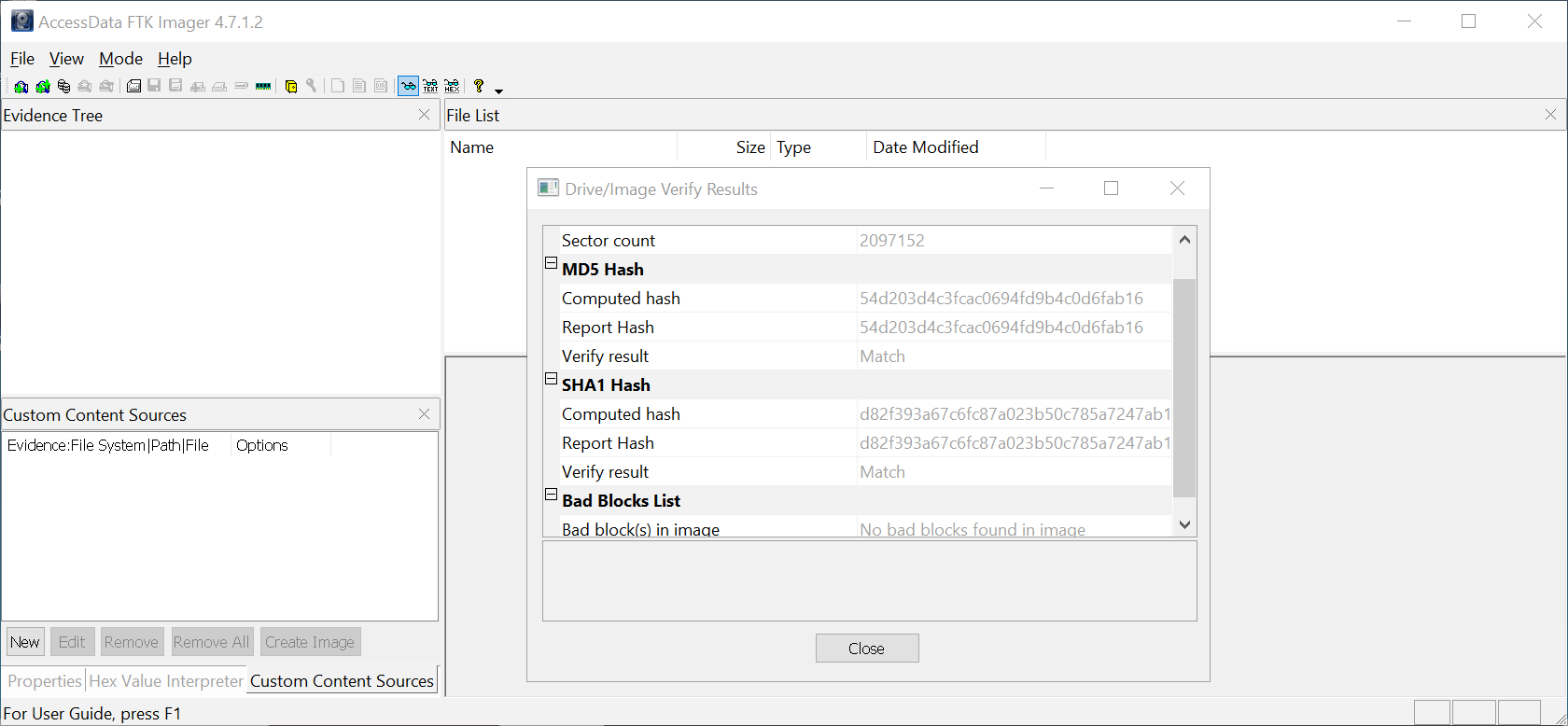Click Add All Attached Devices icon
The width and height of the screenshot is (1568, 726).
(x=43, y=87)
